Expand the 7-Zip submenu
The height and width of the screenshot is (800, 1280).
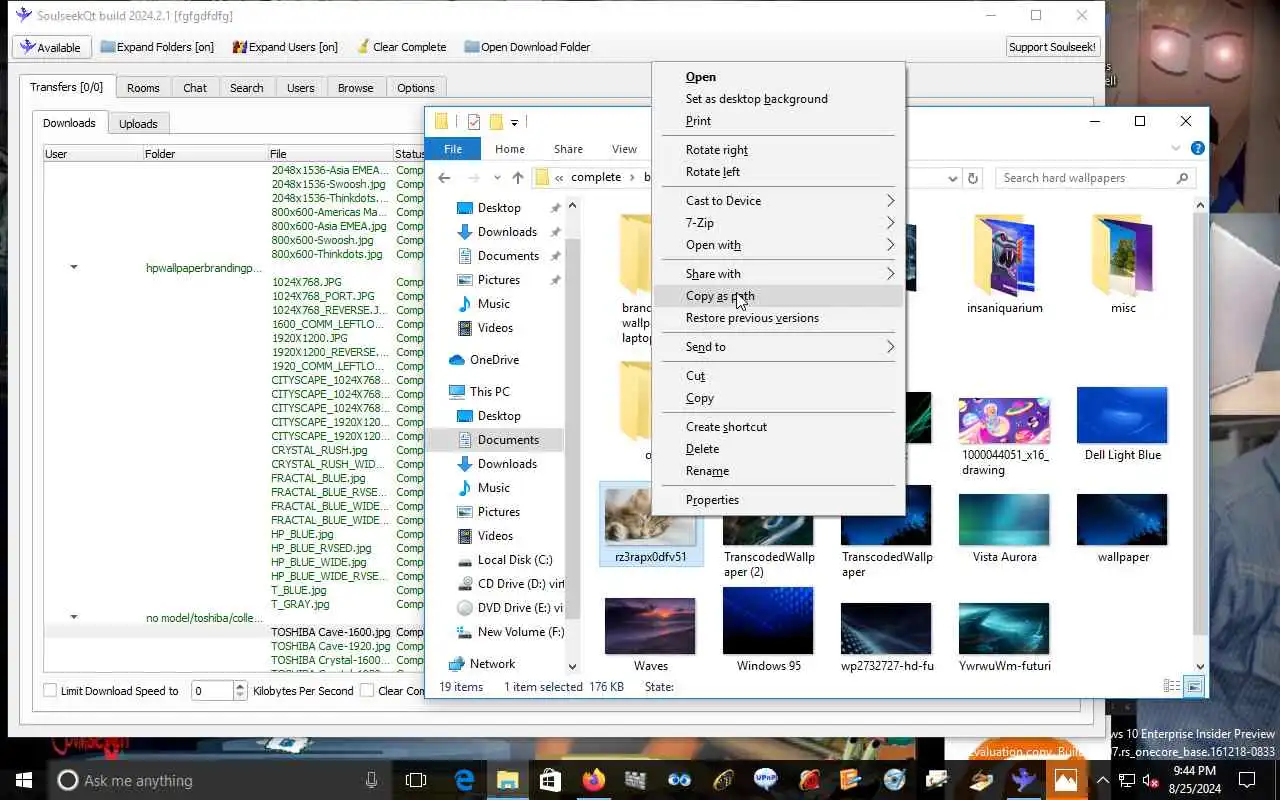point(778,223)
